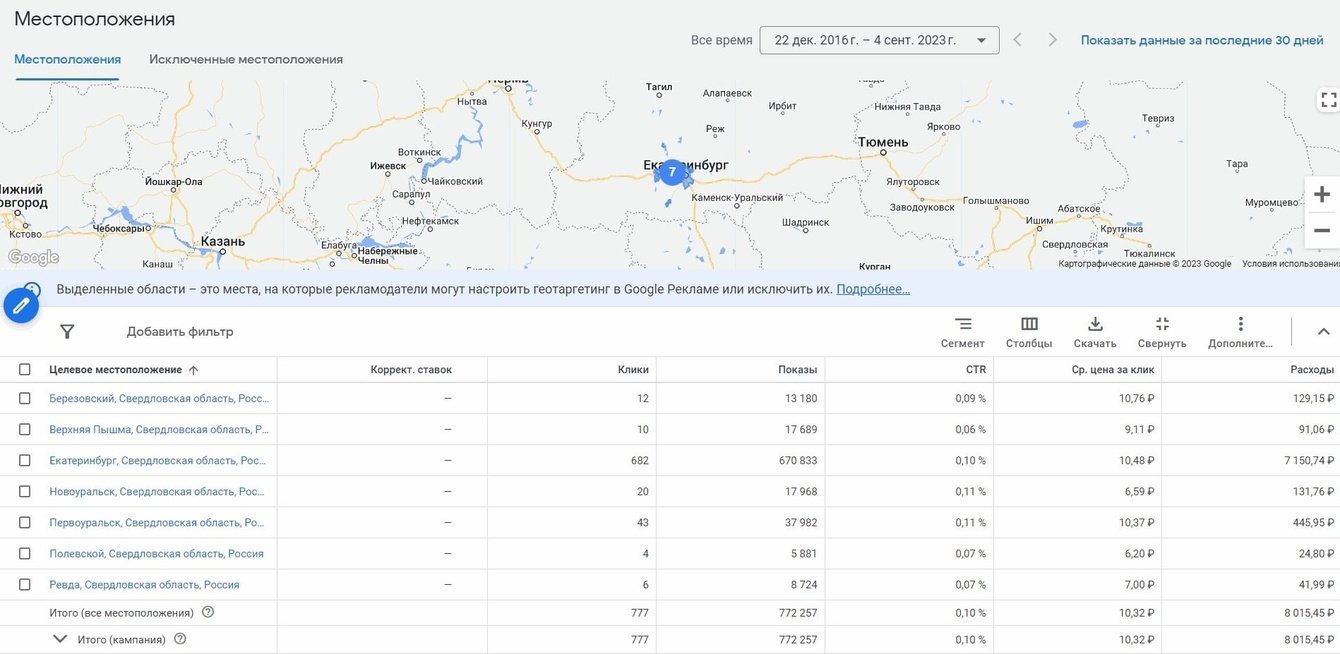Toggle the select-all header checkbox
This screenshot has height=654, width=1340.
pyautogui.click(x=25, y=370)
